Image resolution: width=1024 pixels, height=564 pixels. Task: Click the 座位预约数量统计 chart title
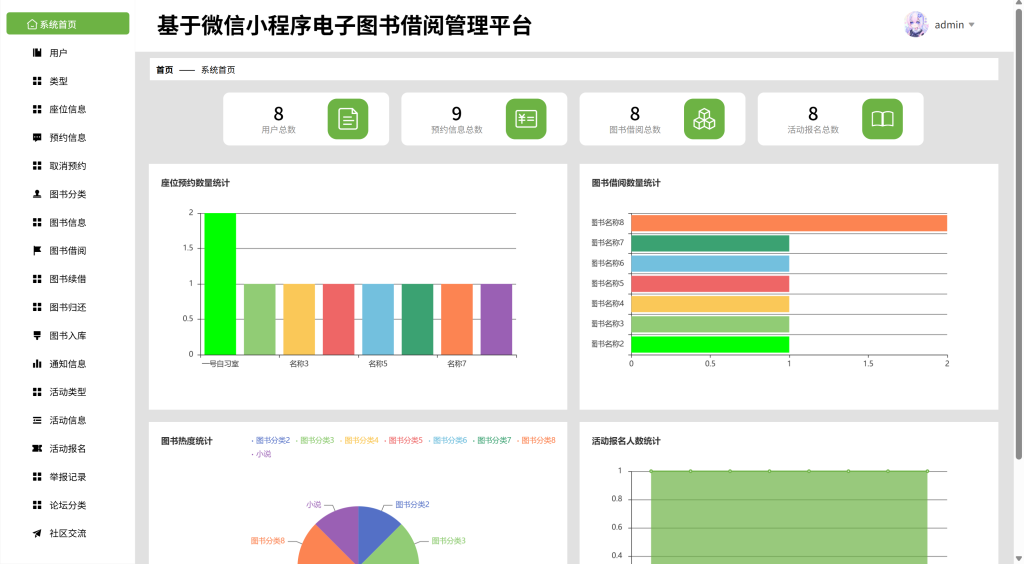point(195,183)
